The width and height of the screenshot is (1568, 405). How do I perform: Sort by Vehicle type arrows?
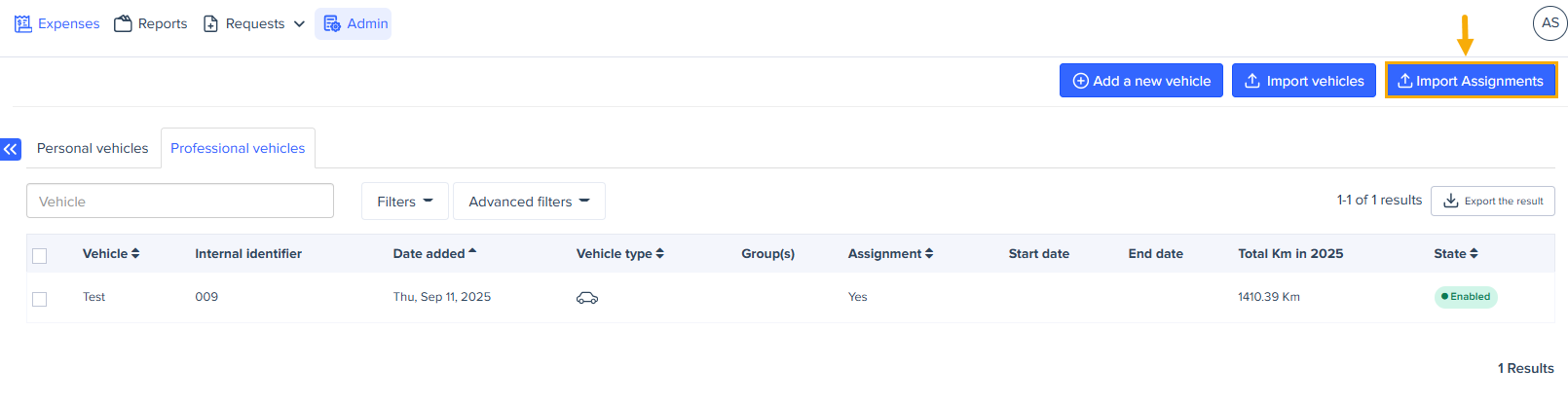pos(660,253)
